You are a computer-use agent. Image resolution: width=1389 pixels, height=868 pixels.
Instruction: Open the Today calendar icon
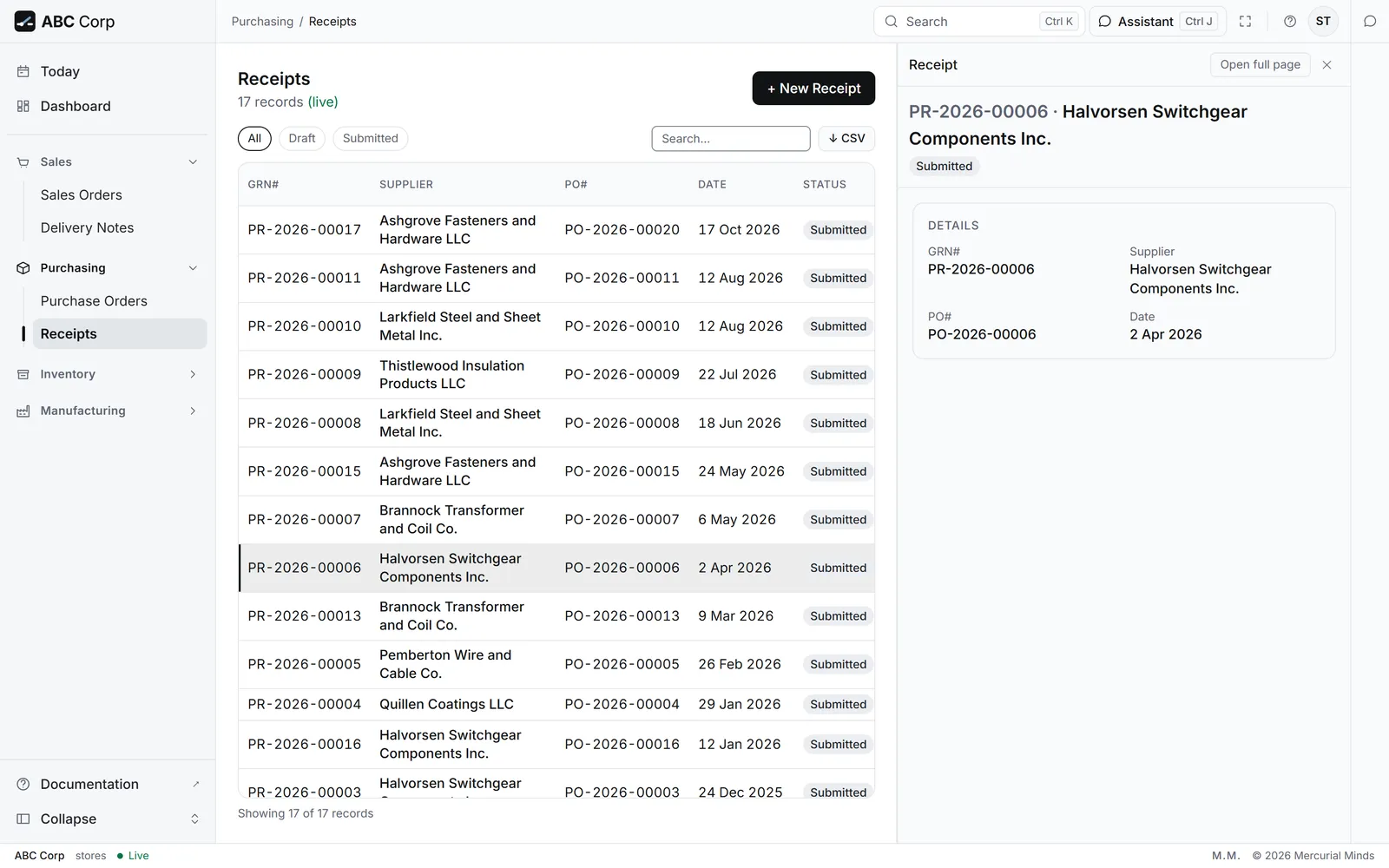click(x=23, y=71)
